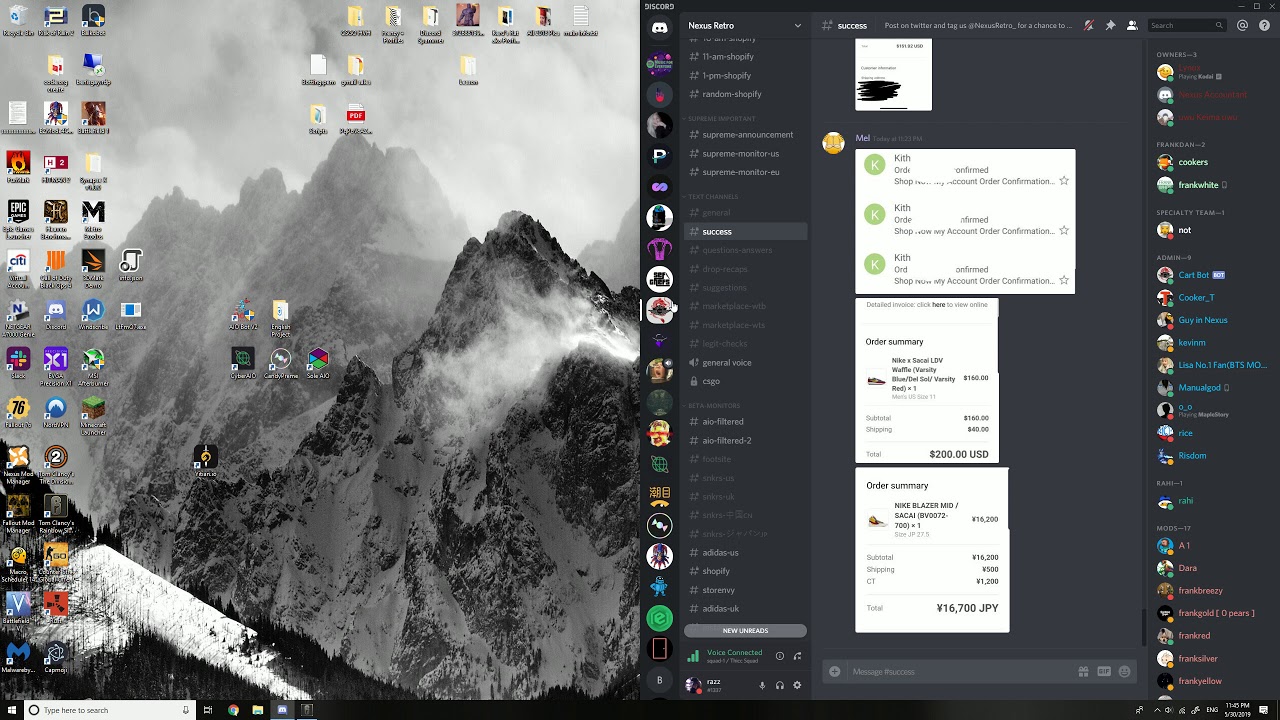
Task: Open Mel's user profile name
Action: pos(862,138)
